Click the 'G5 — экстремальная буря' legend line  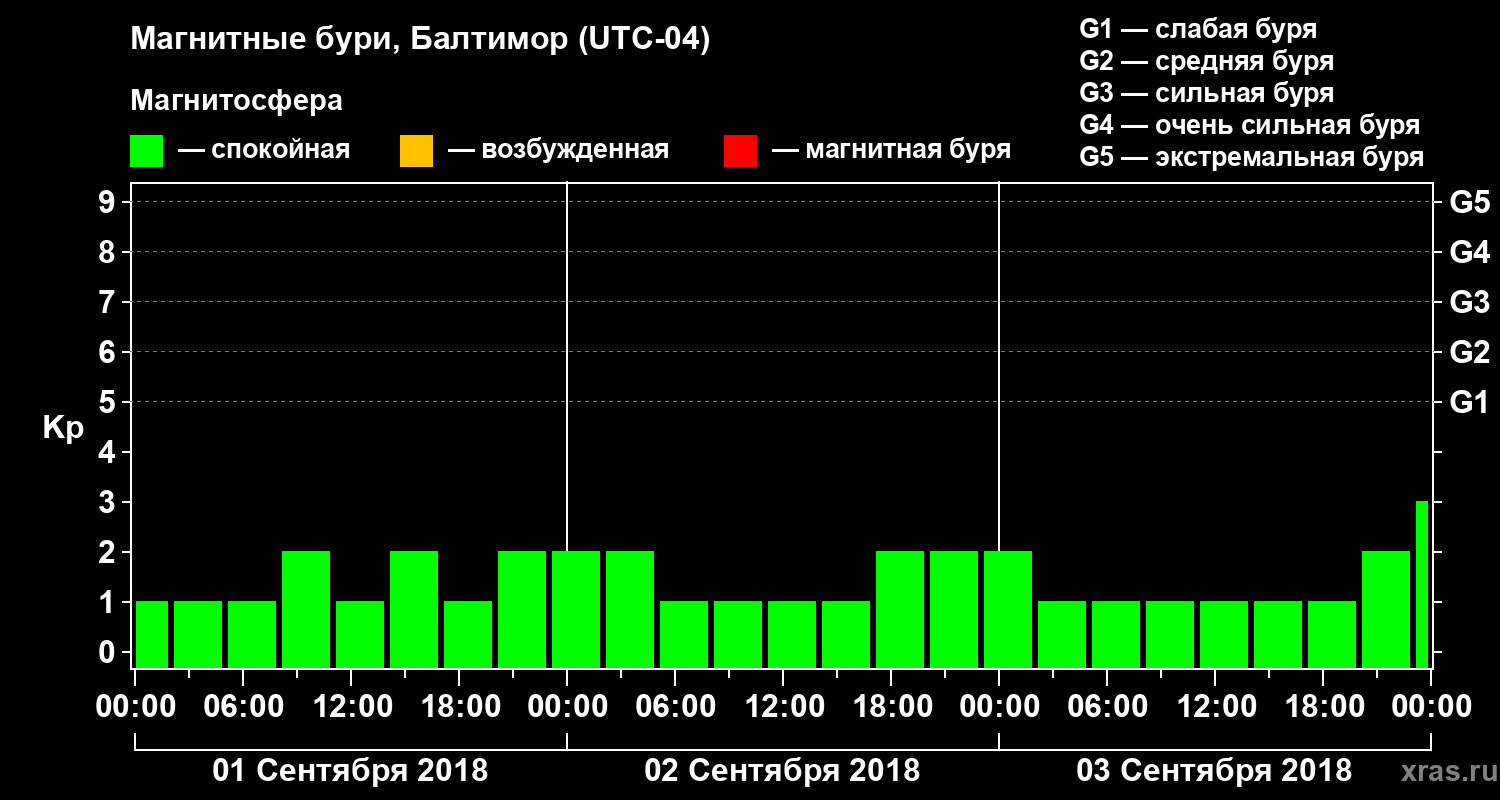pyautogui.click(x=1251, y=157)
